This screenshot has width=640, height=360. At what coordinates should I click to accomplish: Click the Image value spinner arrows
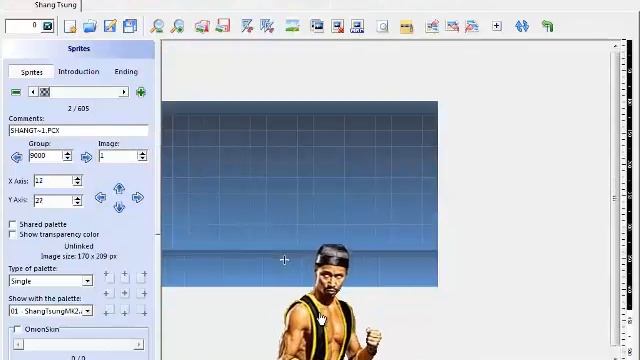tap(142, 156)
